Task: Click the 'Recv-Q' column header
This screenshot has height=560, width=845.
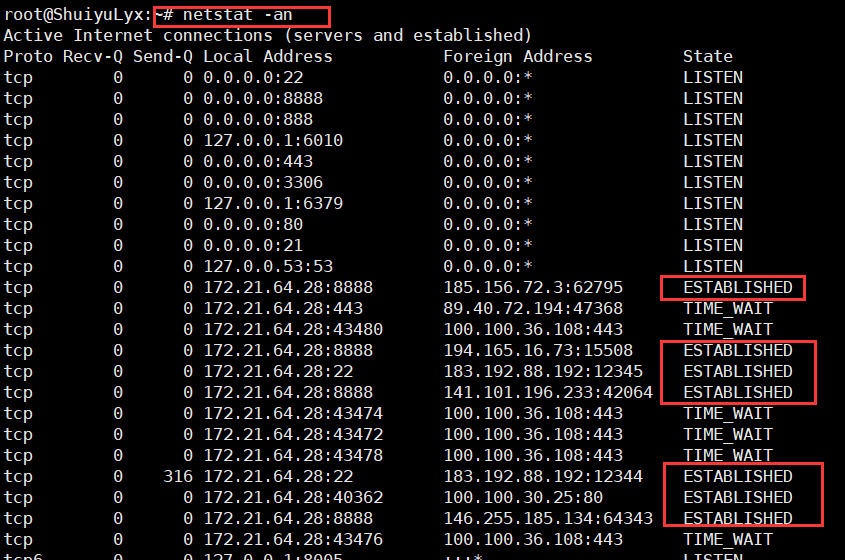Action: 93,57
